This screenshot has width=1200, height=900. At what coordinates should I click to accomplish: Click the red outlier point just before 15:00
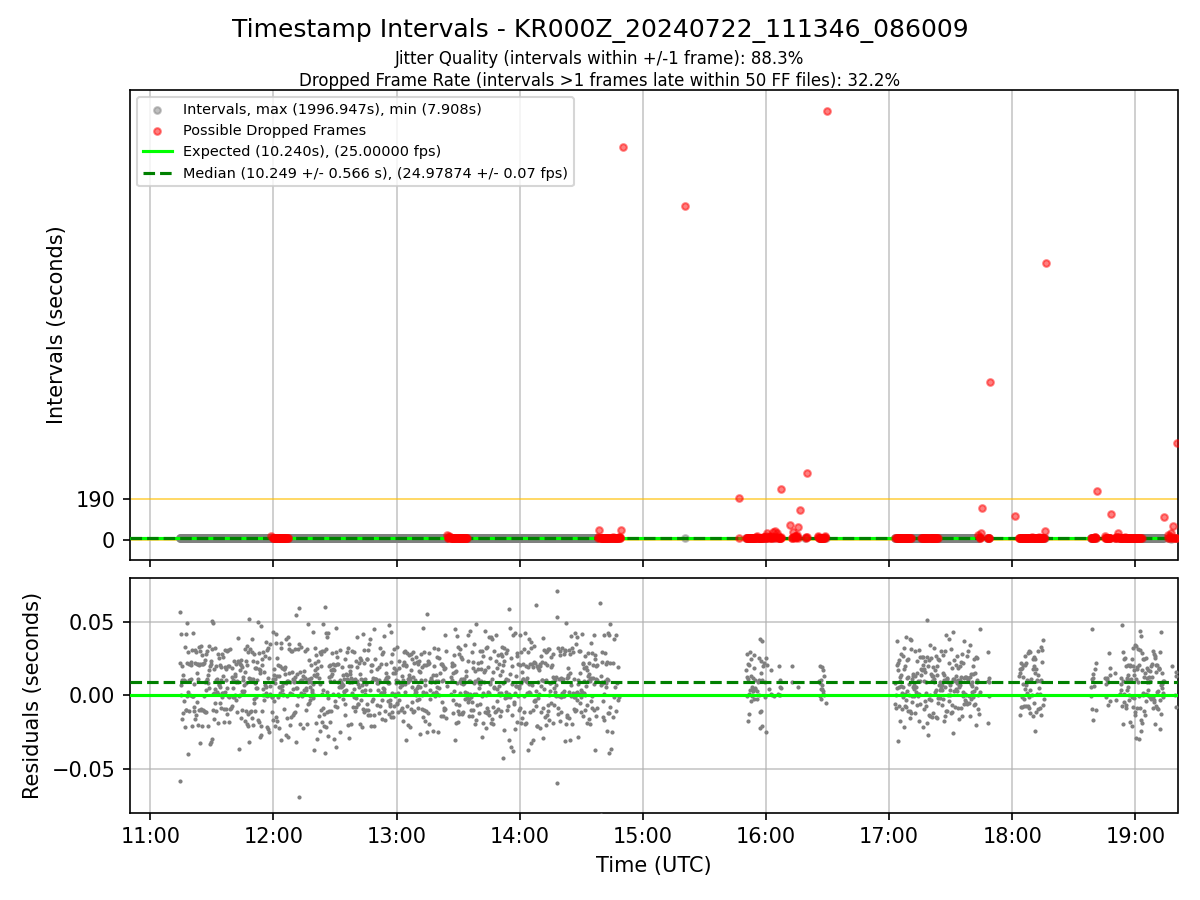[623, 147]
